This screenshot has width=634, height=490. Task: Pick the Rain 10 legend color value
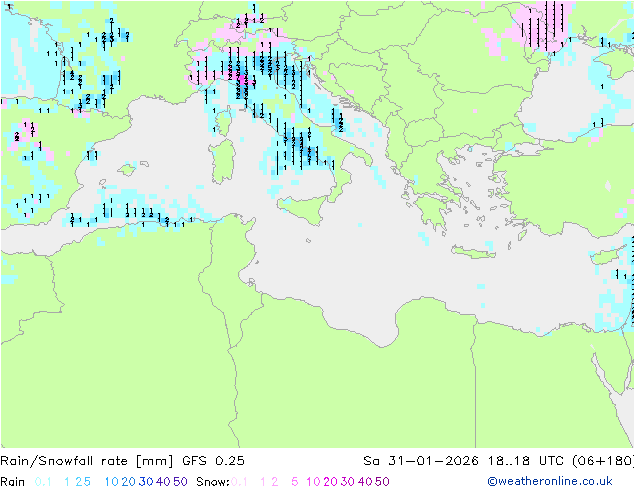pos(112,482)
